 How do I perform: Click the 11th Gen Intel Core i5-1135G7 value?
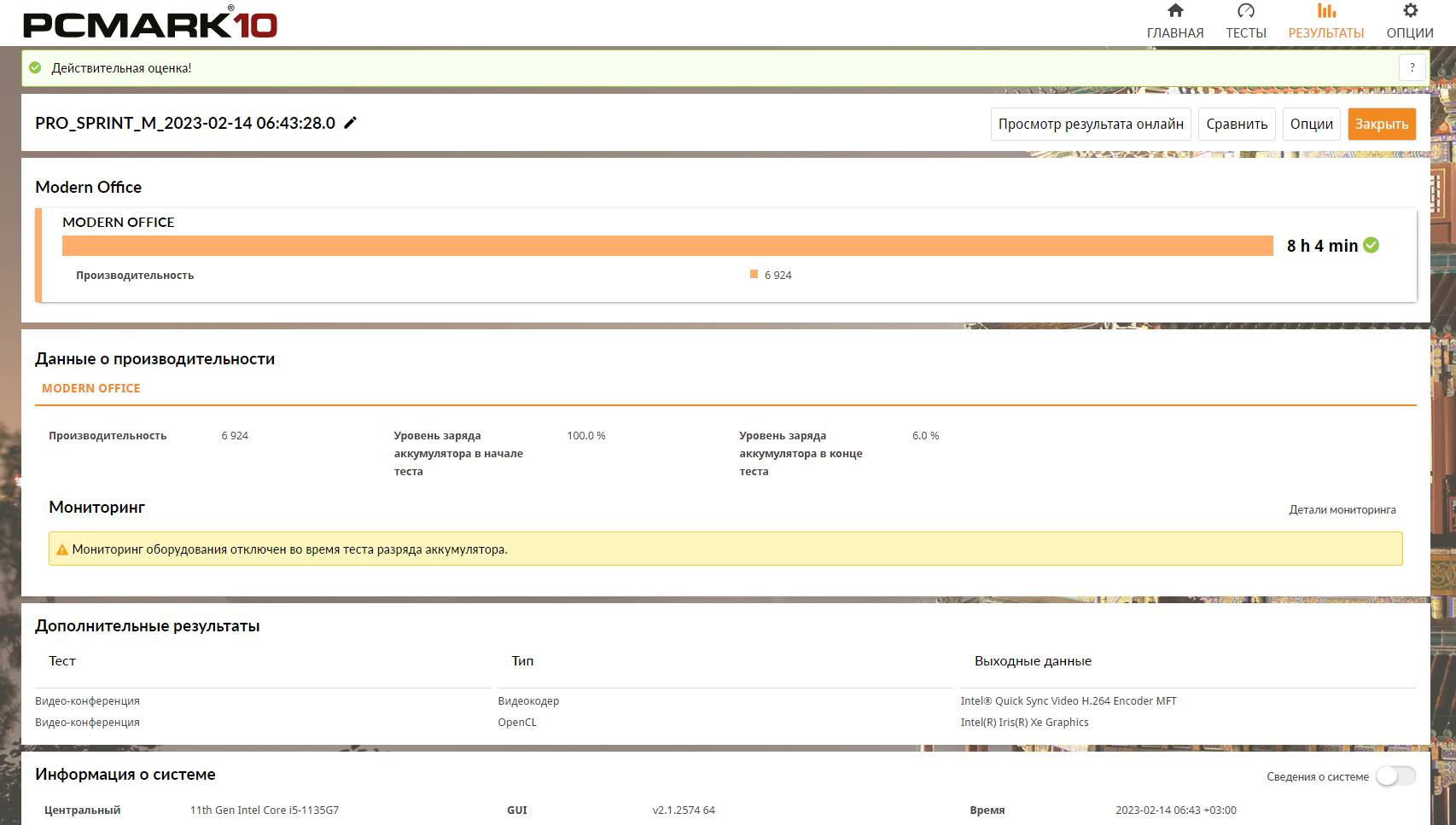265,810
